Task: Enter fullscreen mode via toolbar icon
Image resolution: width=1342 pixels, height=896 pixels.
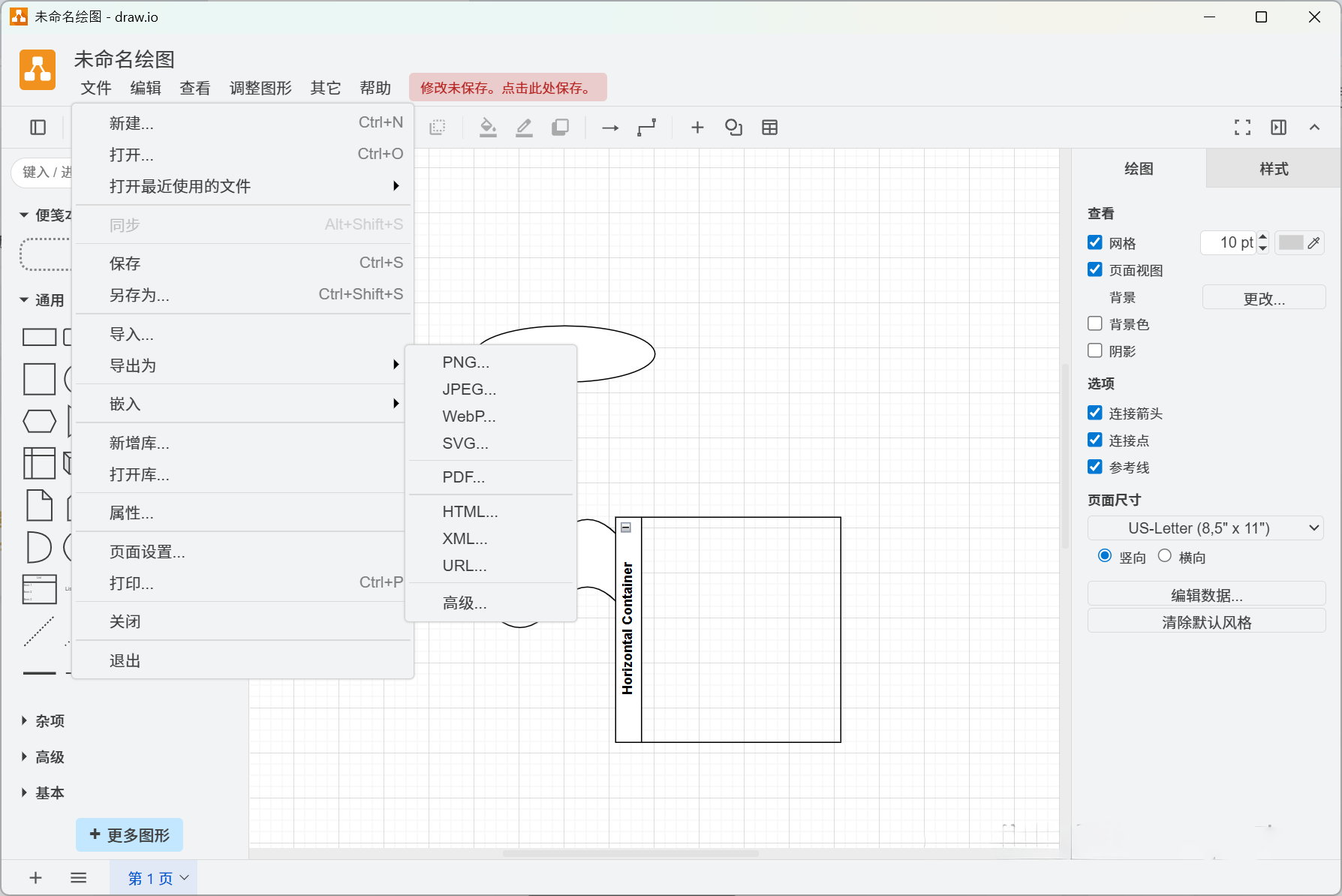Action: click(x=1242, y=128)
